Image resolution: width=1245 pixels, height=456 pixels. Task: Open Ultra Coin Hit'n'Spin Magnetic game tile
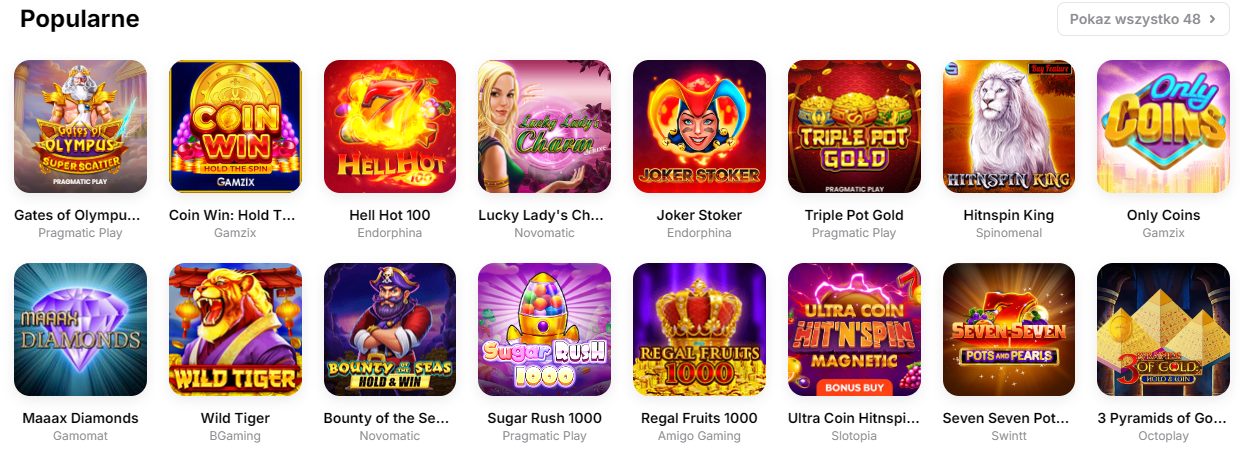tap(854, 329)
